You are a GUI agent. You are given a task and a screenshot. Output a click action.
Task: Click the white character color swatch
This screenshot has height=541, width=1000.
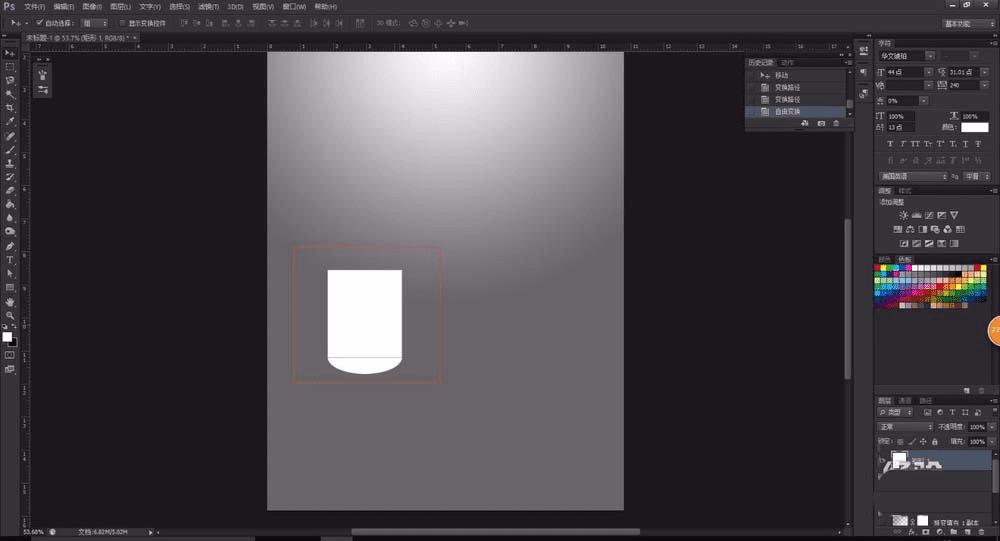[x=974, y=127]
